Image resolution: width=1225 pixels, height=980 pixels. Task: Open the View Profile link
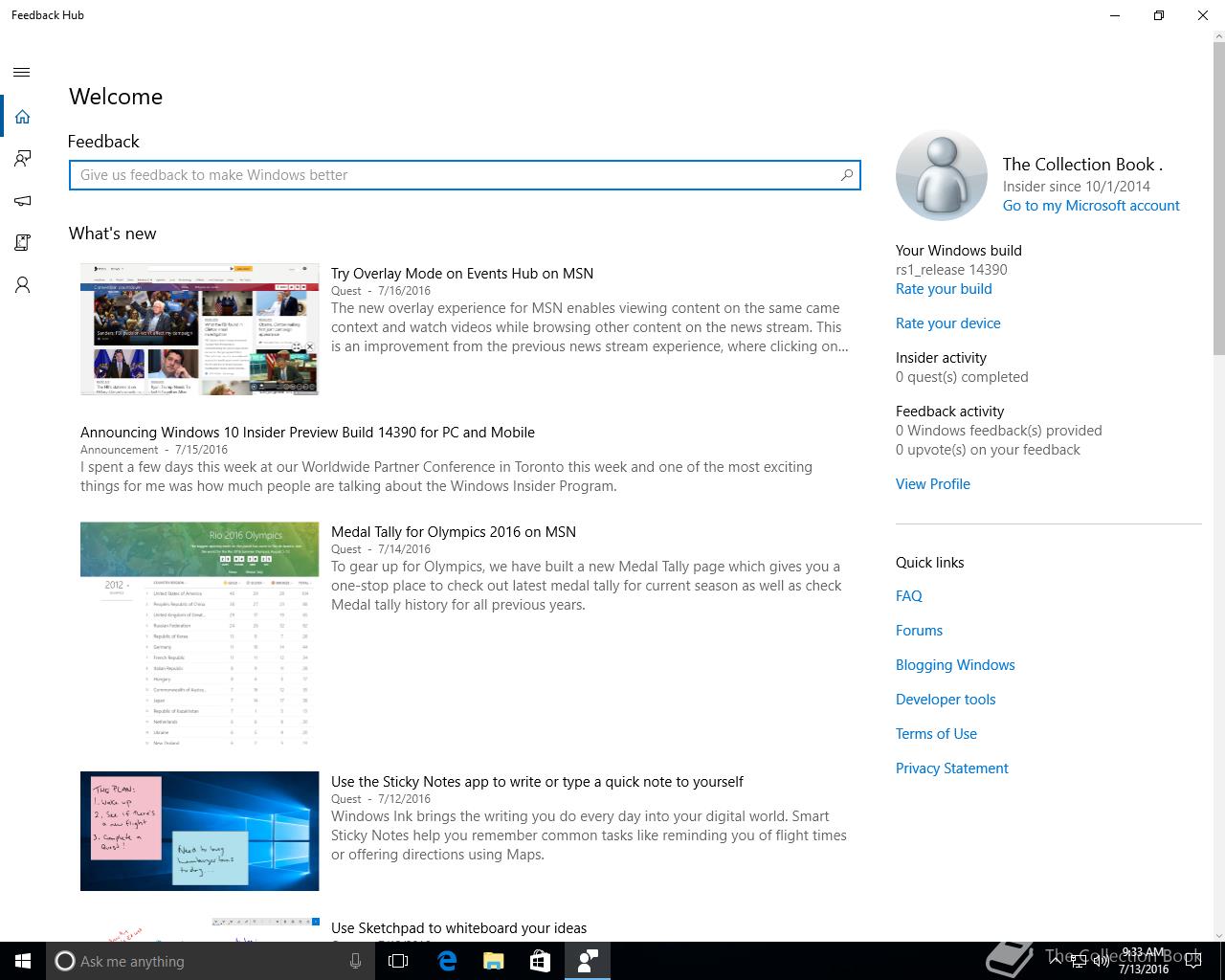tap(933, 484)
